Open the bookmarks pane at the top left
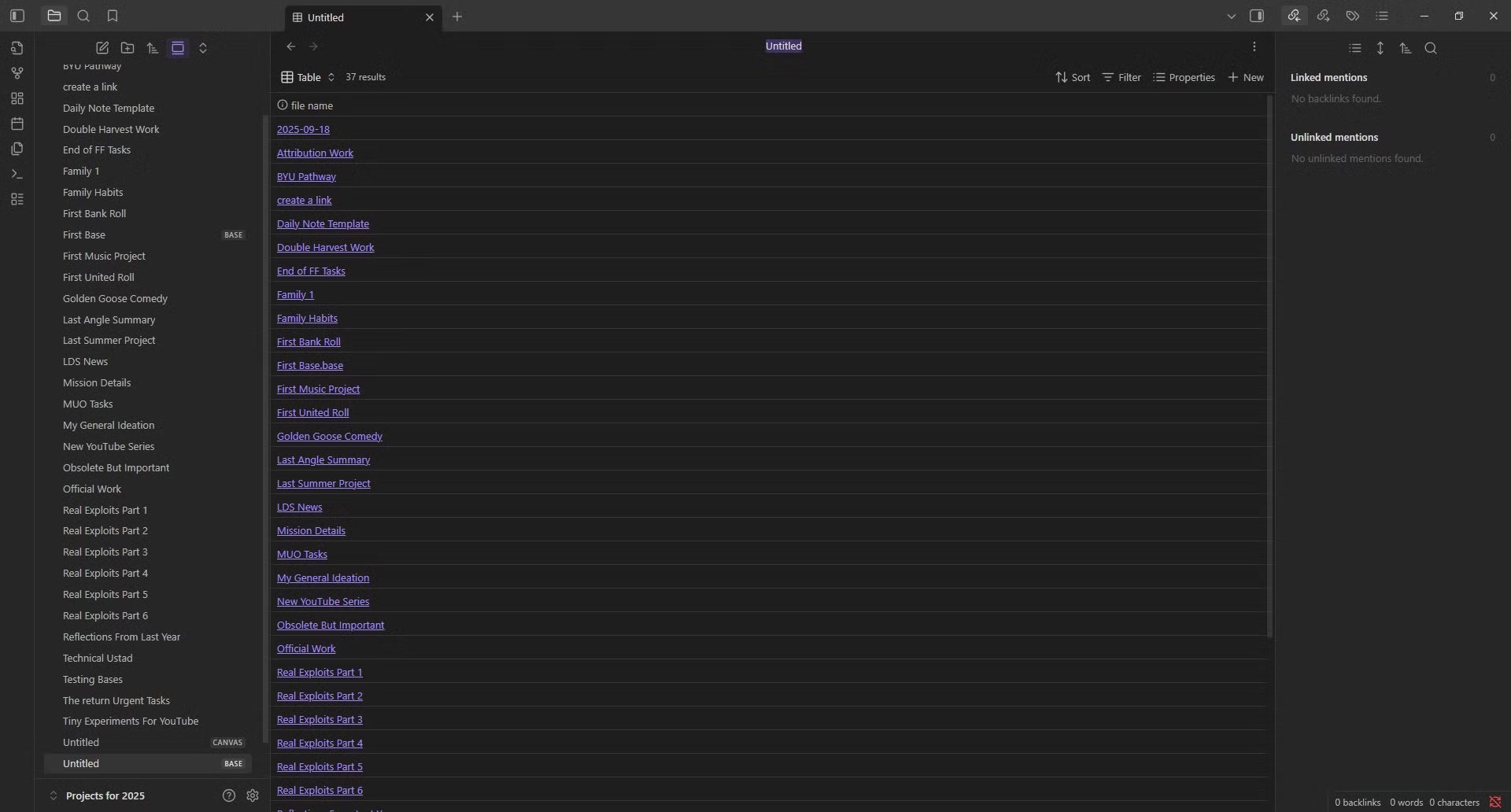This screenshot has height=812, width=1511. (x=113, y=16)
